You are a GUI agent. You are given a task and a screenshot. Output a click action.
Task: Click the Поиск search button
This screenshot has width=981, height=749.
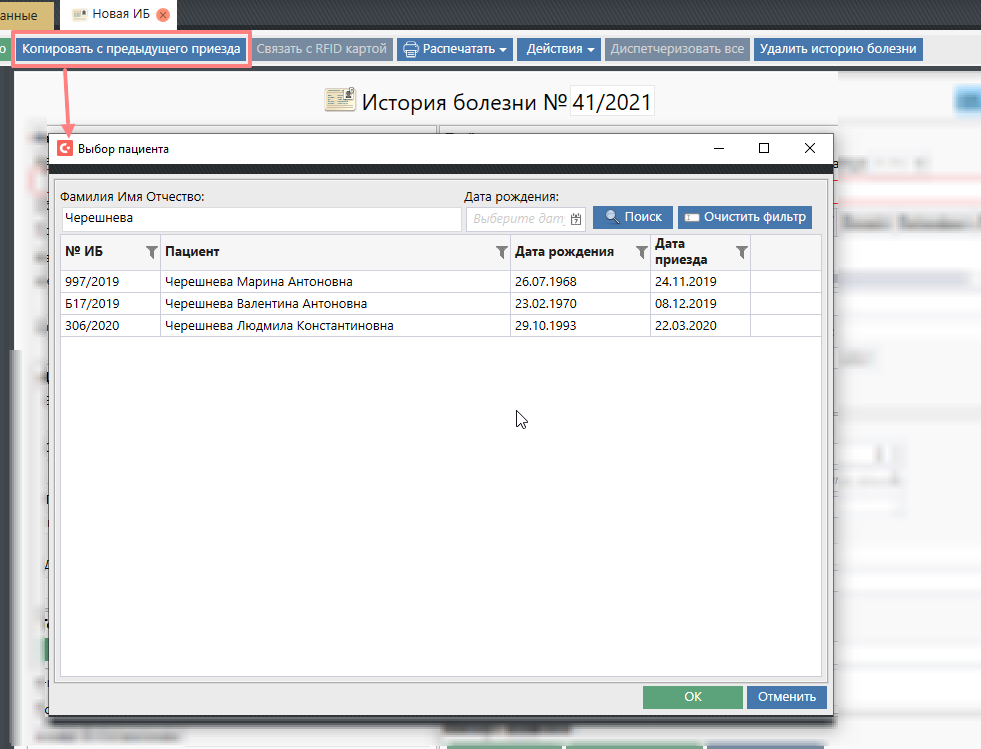[x=633, y=217]
